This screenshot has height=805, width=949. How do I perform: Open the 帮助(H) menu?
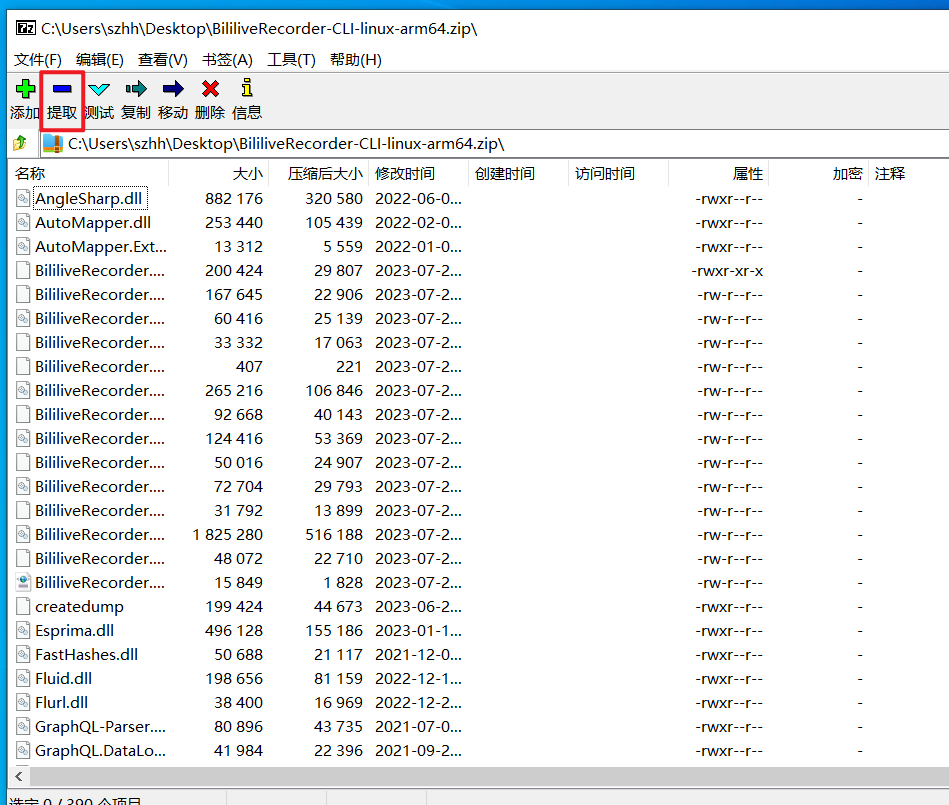(x=355, y=60)
